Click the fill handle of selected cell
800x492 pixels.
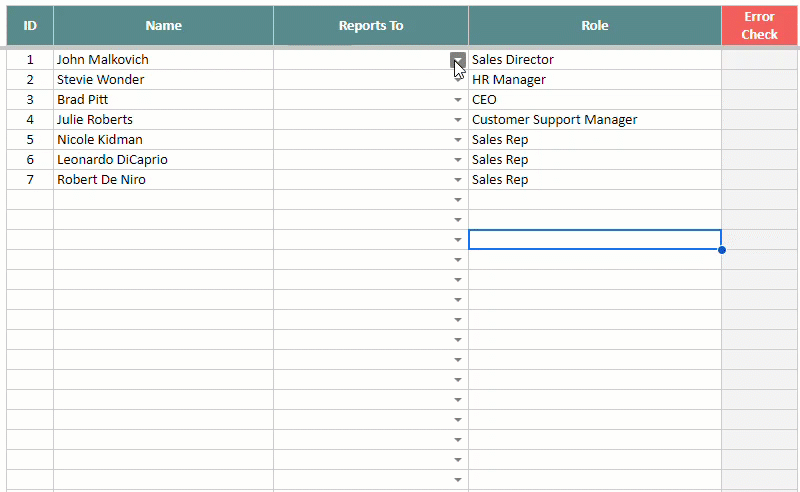pyautogui.click(x=721, y=250)
